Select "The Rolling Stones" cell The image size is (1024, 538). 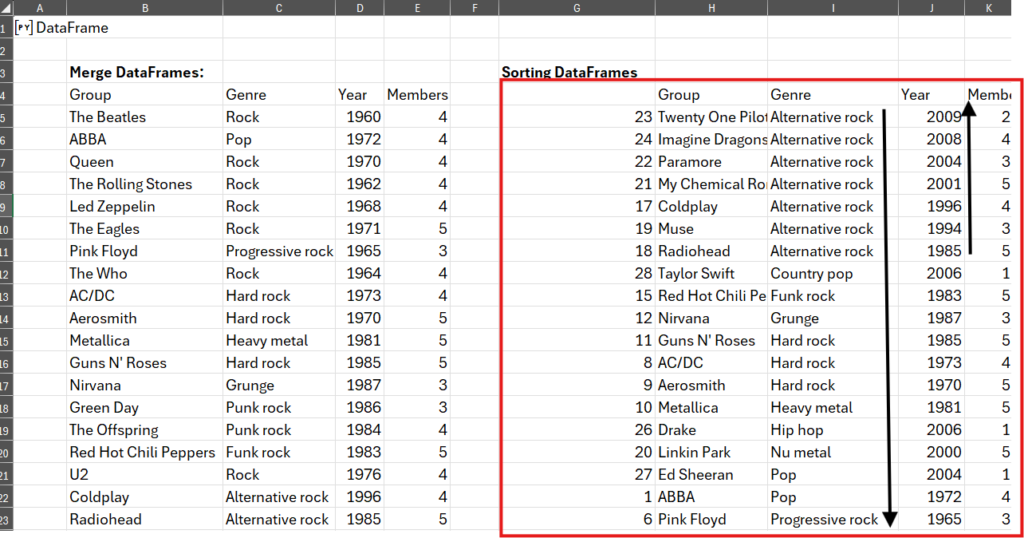point(144,184)
